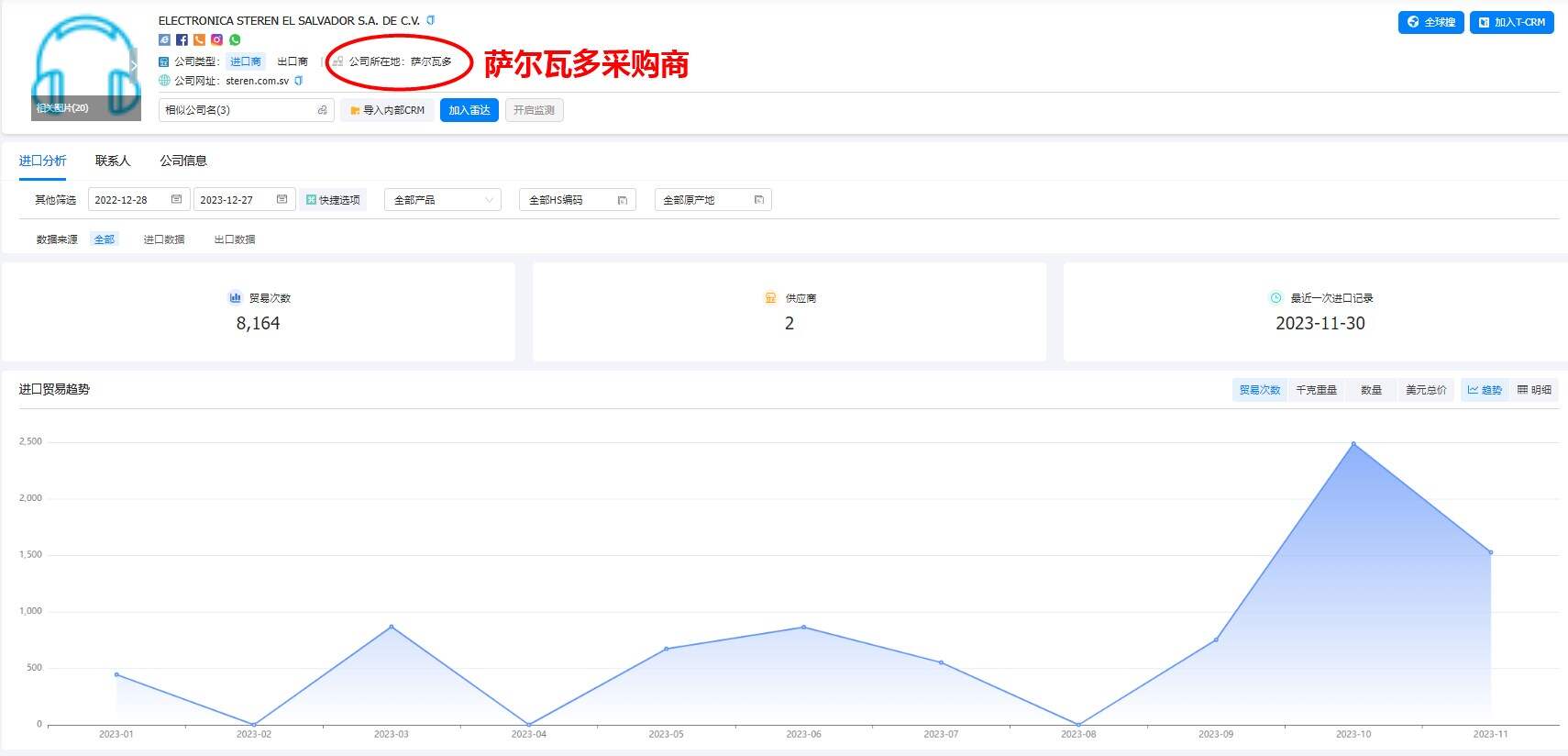Image resolution: width=1568 pixels, height=756 pixels.
Task: Click the 全球搜 button
Action: tap(1430, 22)
